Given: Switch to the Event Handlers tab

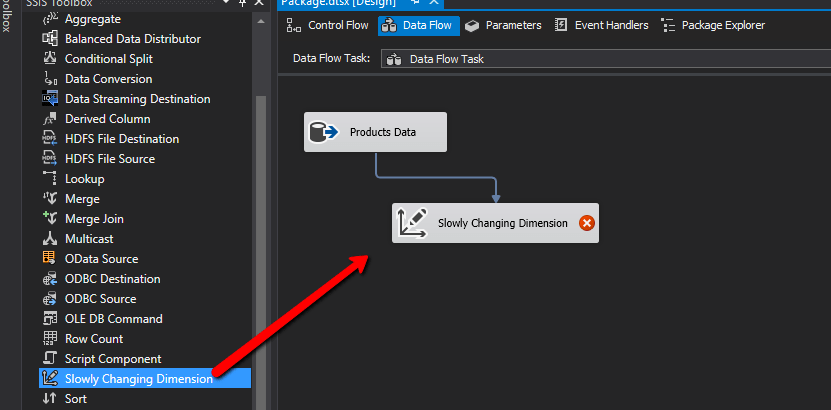Looking at the screenshot, I should point(602,25).
